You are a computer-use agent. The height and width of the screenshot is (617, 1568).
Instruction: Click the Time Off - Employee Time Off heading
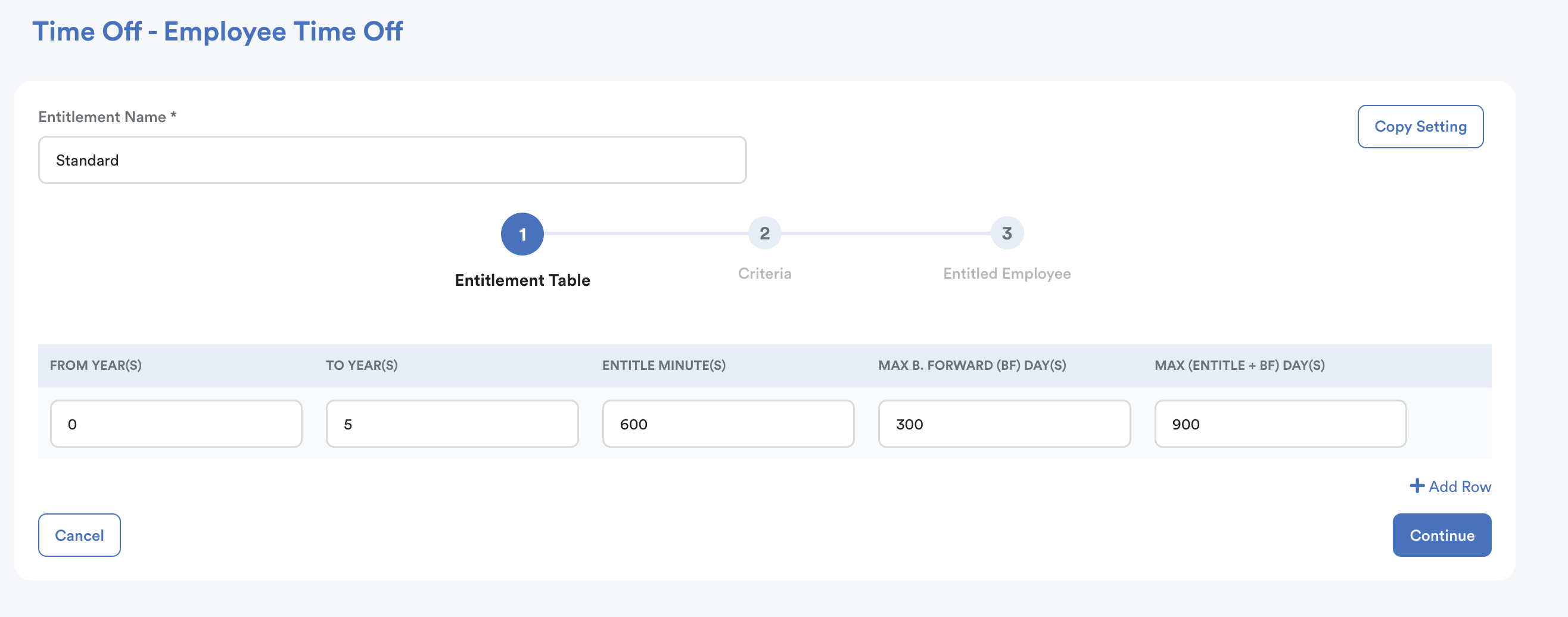click(x=217, y=32)
